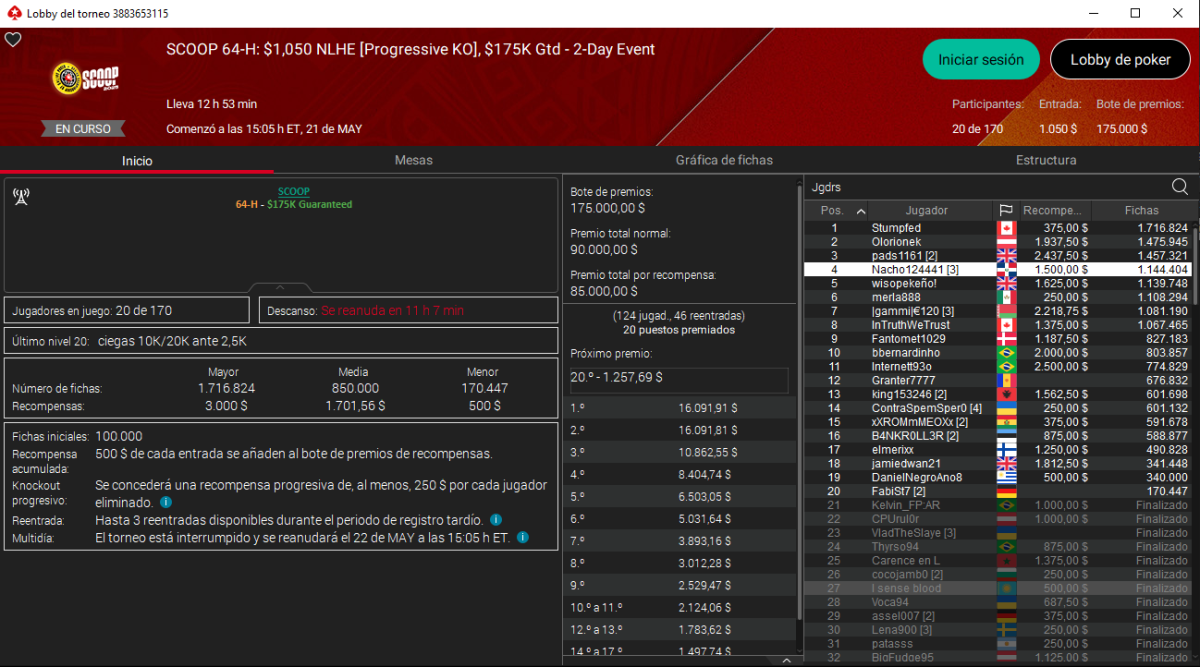Click the flag in Fantomet1029's row
Viewport: 1200px width, 667px height.
tap(1006, 339)
